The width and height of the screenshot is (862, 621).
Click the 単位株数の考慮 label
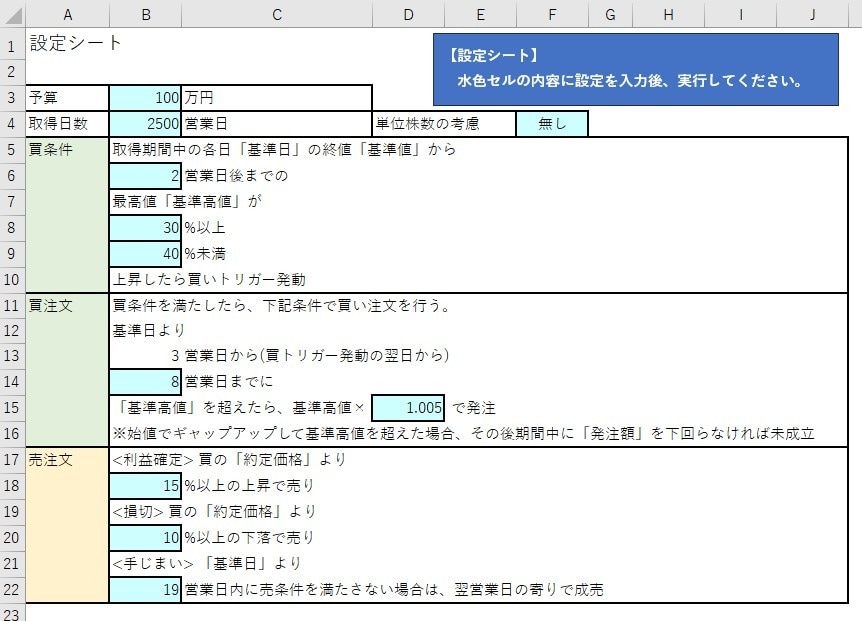pyautogui.click(x=428, y=124)
